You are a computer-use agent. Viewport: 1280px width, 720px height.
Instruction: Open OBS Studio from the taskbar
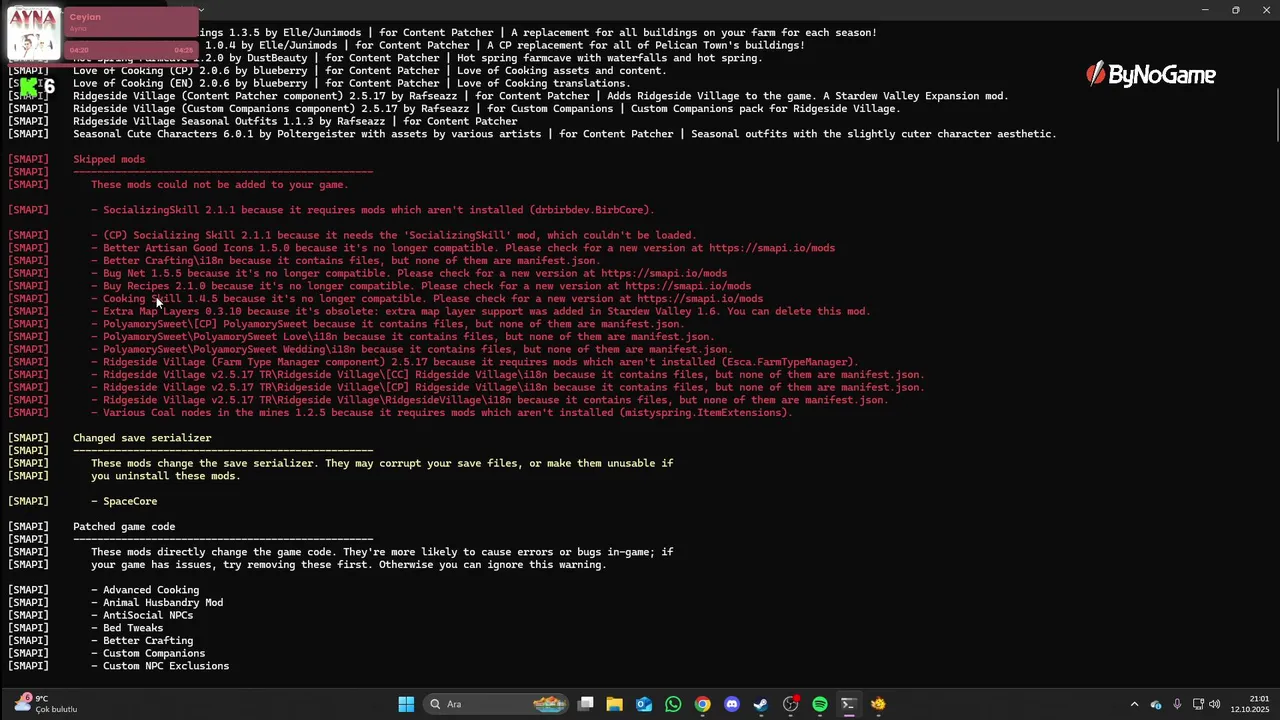[x=791, y=704]
